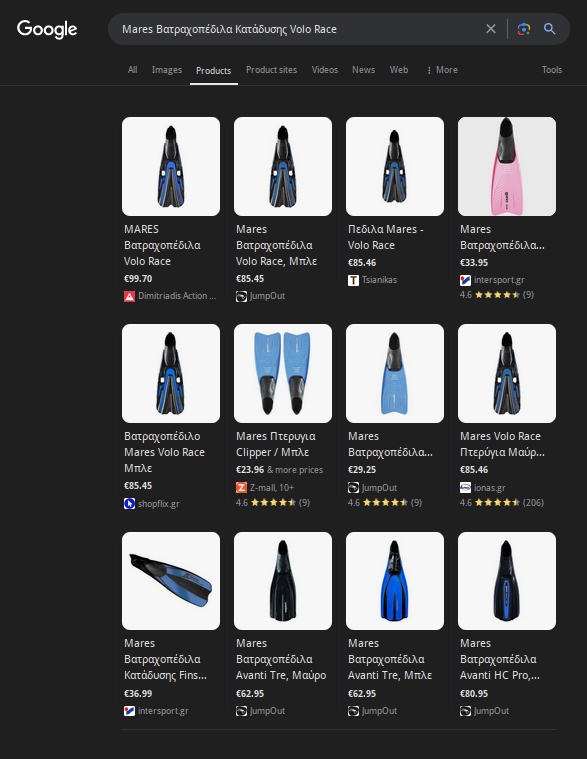Click the Dimitriadis Action seller icon

point(129,296)
